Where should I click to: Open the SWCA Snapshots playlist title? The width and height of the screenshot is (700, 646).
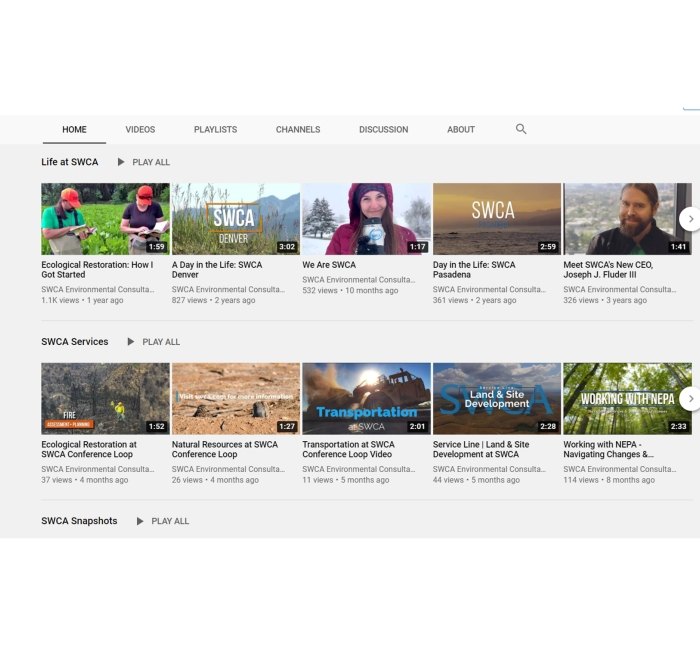[x=79, y=521]
